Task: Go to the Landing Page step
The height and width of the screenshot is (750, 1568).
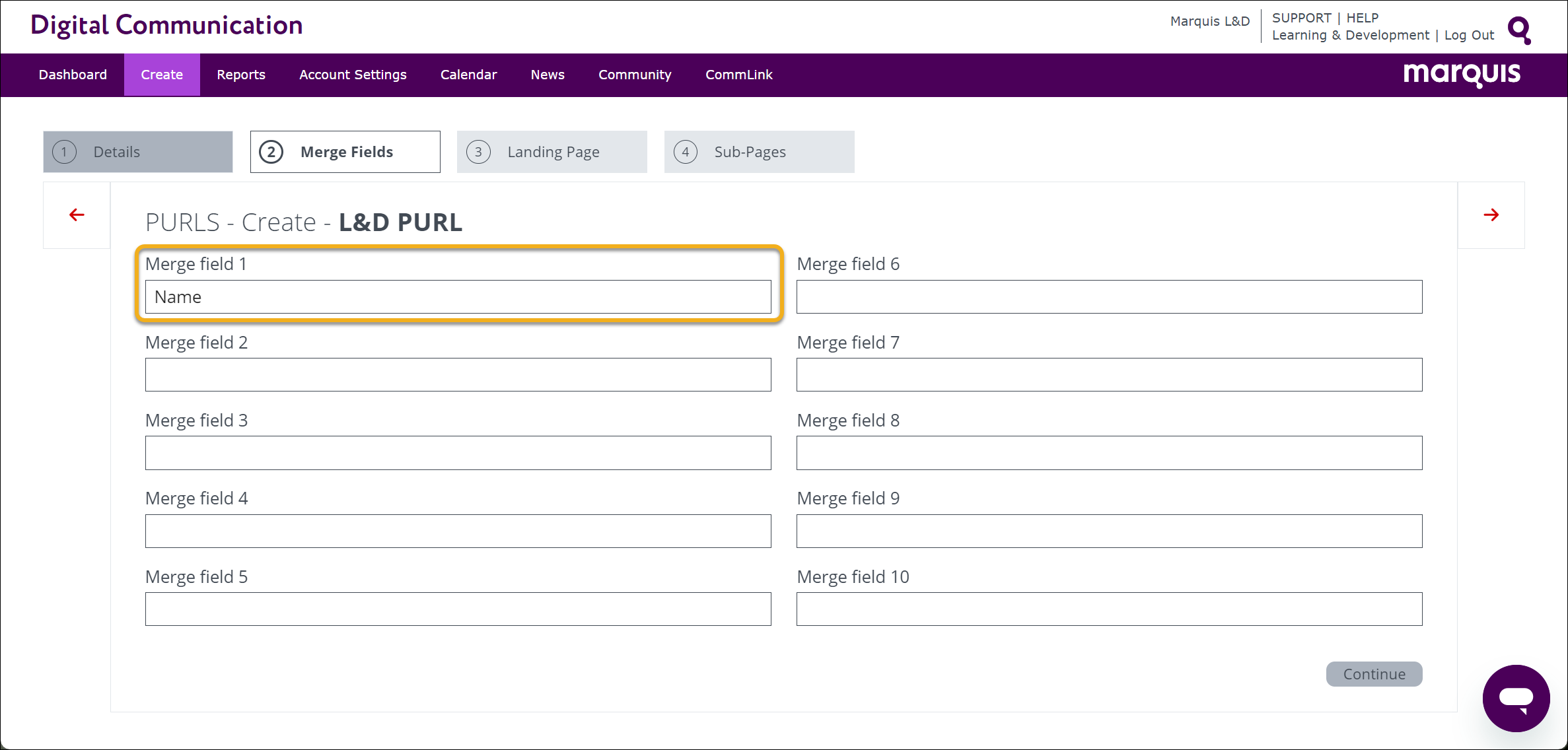Action: (552, 152)
